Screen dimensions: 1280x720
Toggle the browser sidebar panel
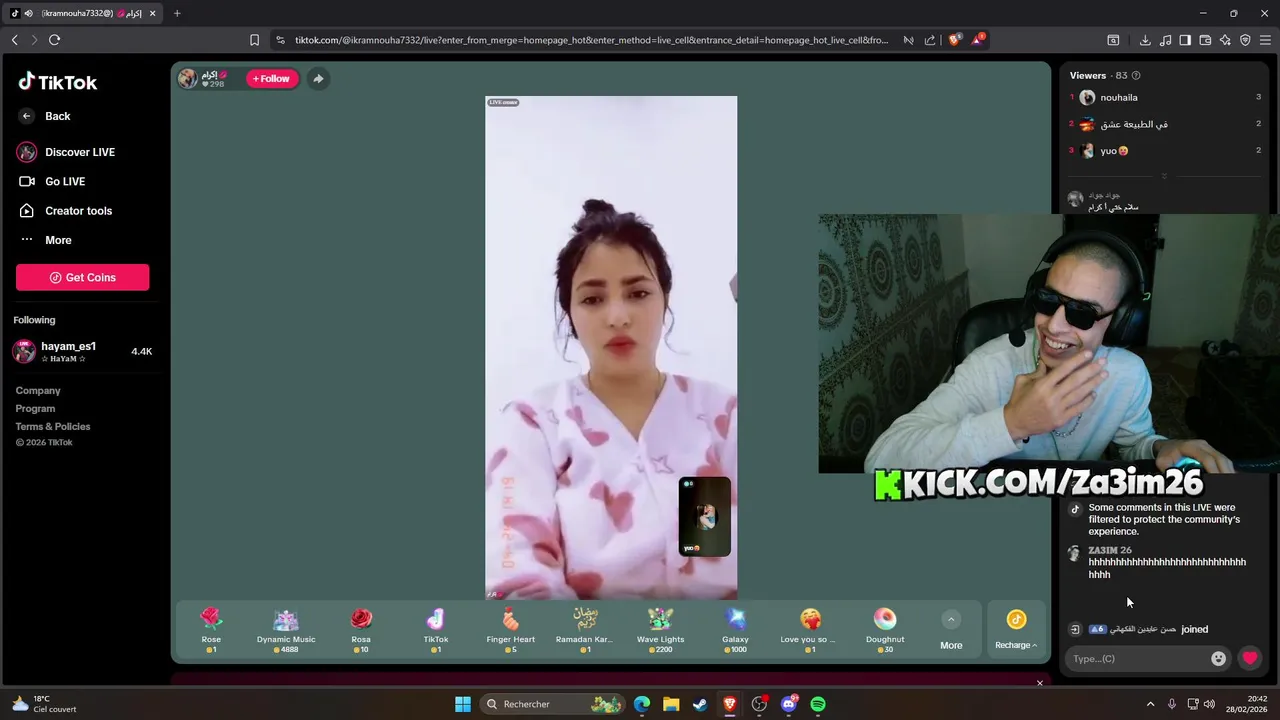[1185, 40]
